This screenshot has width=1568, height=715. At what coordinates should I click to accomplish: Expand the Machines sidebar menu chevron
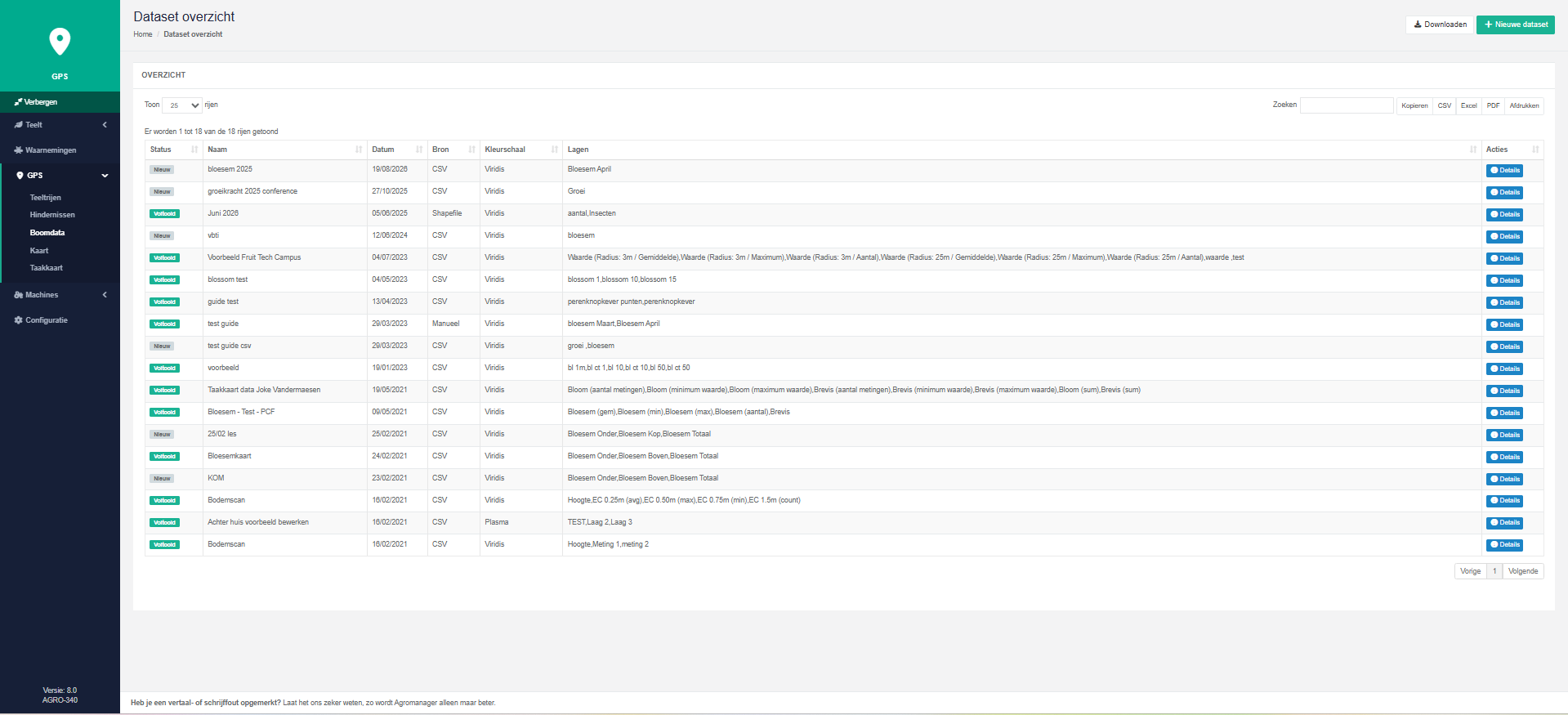coord(105,295)
